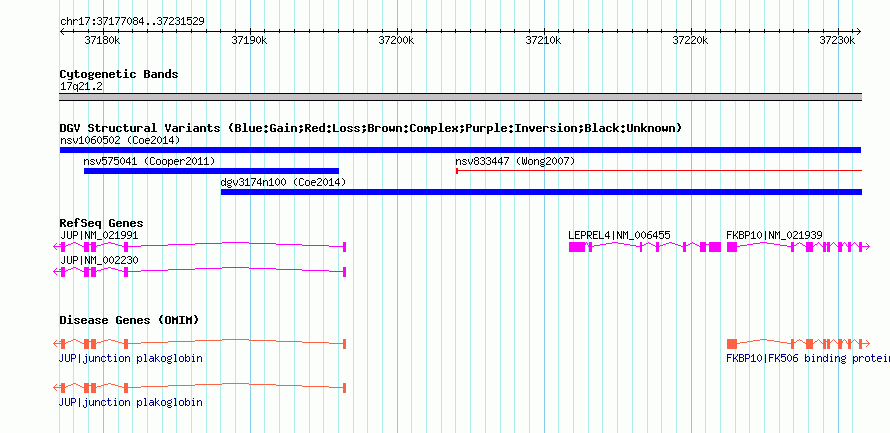Open the nsv575041 (Cooper2011) label
The width and height of the screenshot is (890, 433).
149,161
